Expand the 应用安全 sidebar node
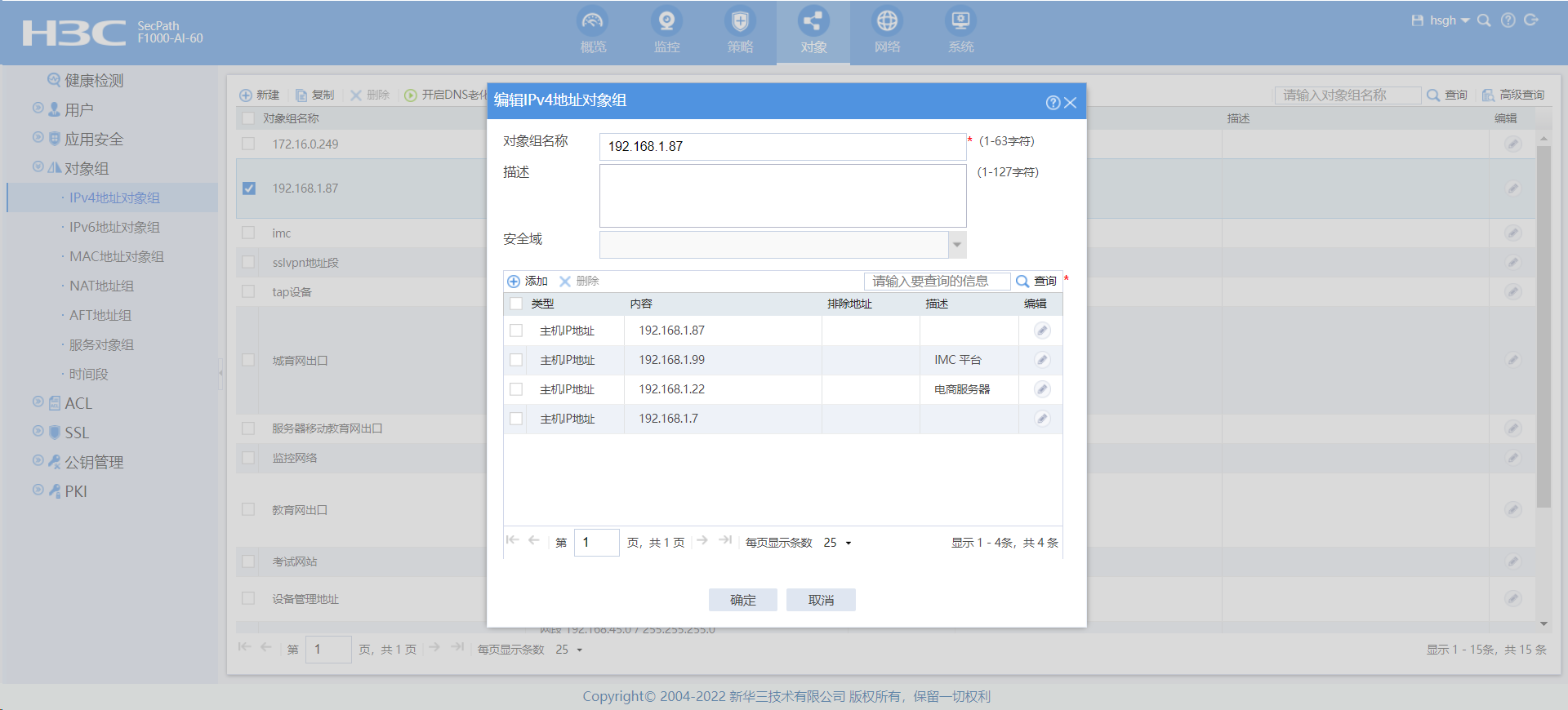This screenshot has height=710, width=1568. [38, 137]
